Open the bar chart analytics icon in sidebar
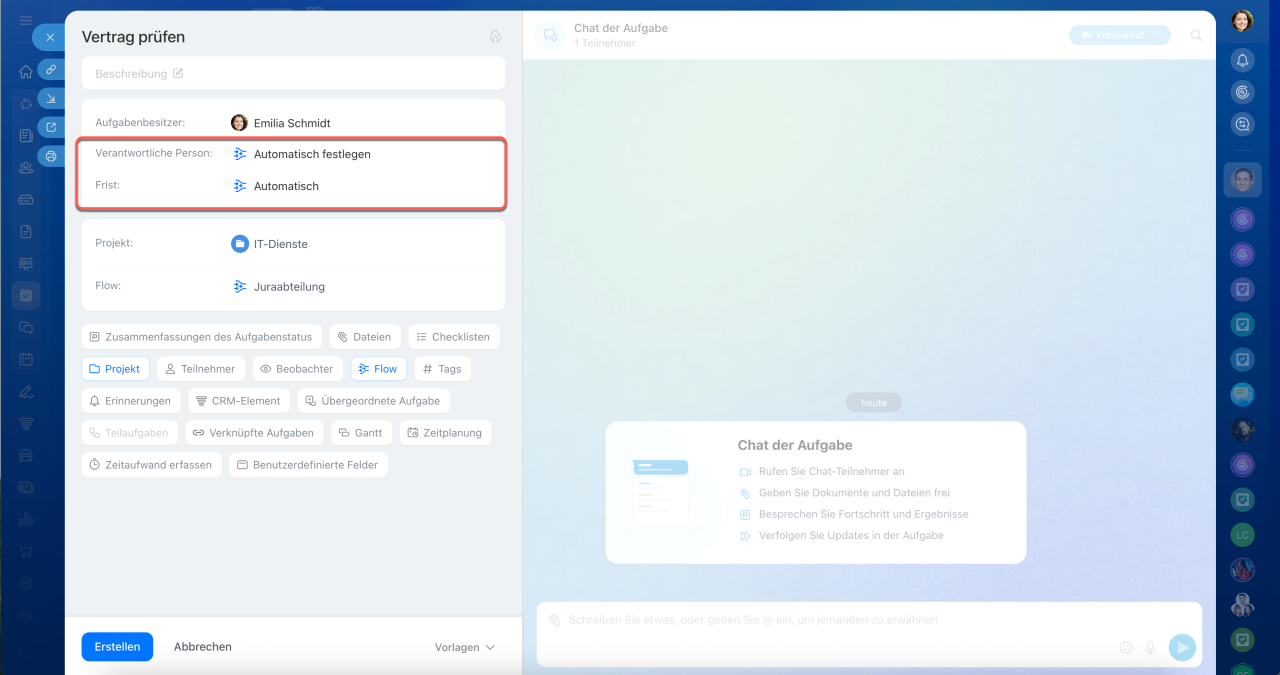Viewport: 1280px width, 675px height. 26,519
